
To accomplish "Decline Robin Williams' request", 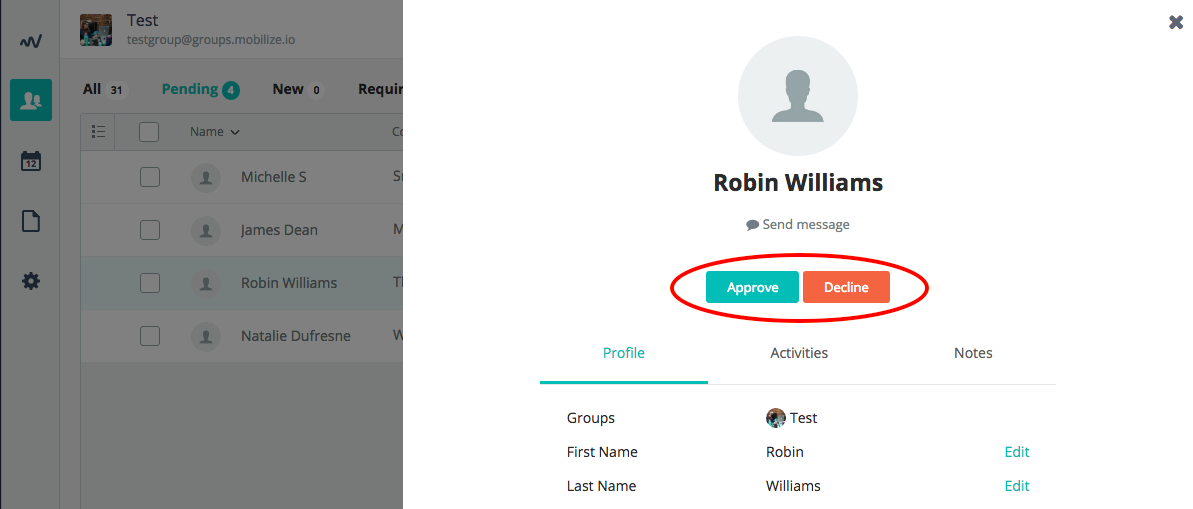I will tap(846, 287).
